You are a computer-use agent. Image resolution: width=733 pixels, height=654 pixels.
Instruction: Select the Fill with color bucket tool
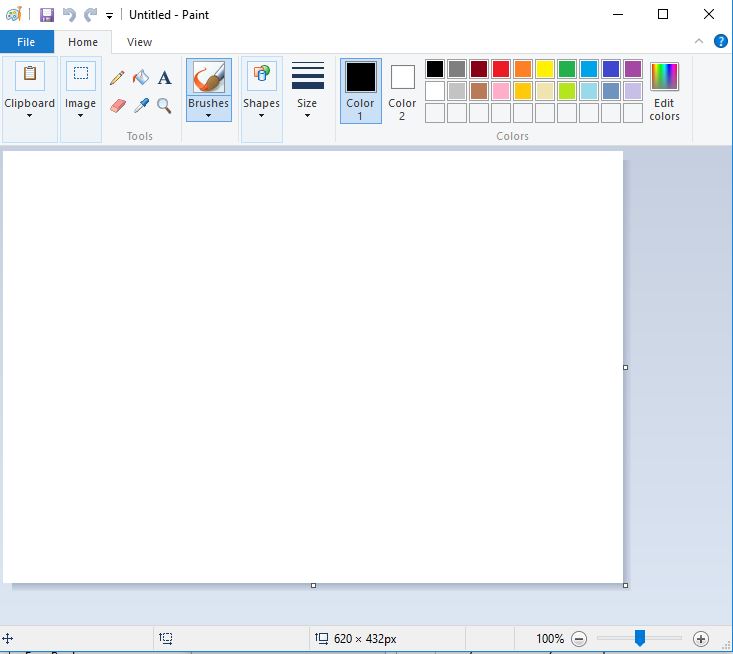[x=141, y=78]
